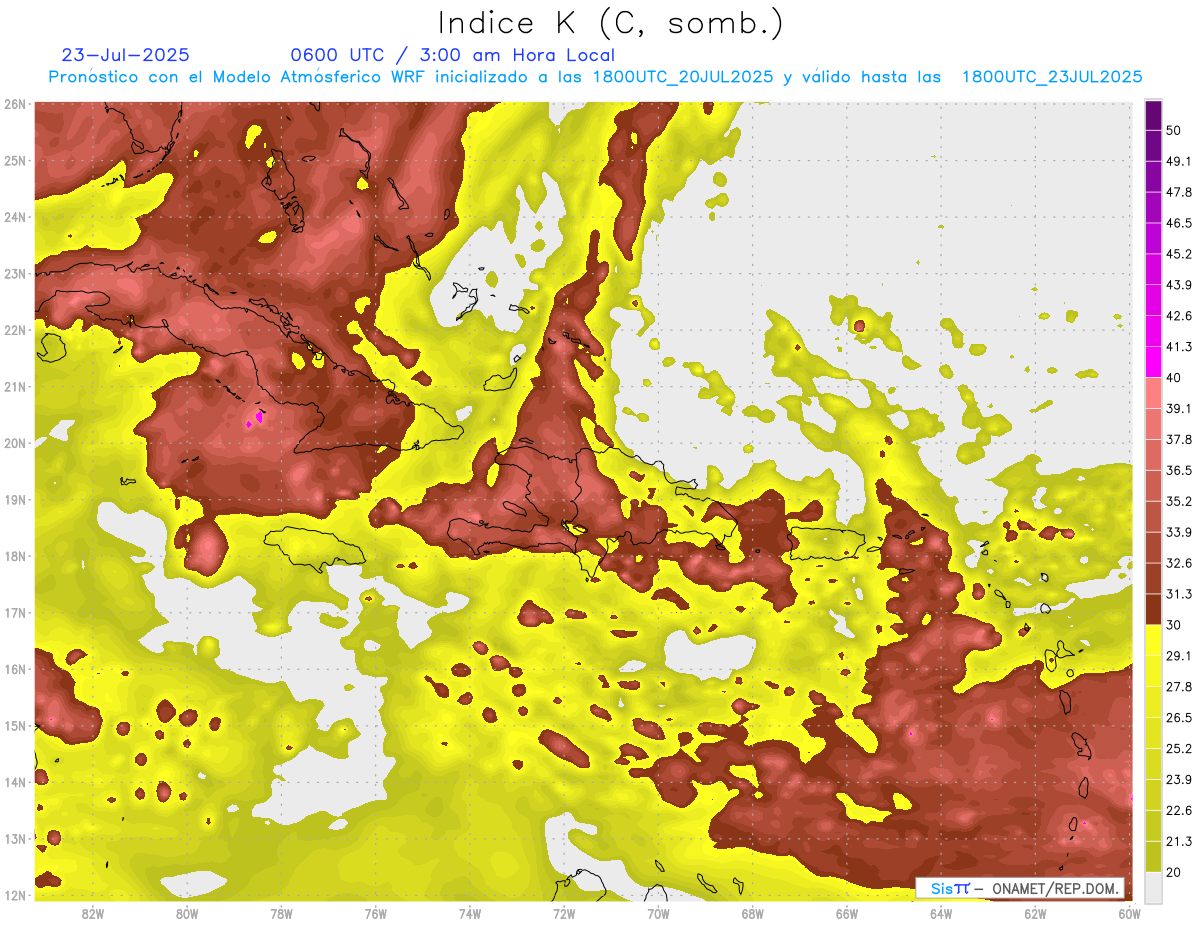Click the latitude label '25N'
The width and height of the screenshot is (1200, 927).
(14, 161)
